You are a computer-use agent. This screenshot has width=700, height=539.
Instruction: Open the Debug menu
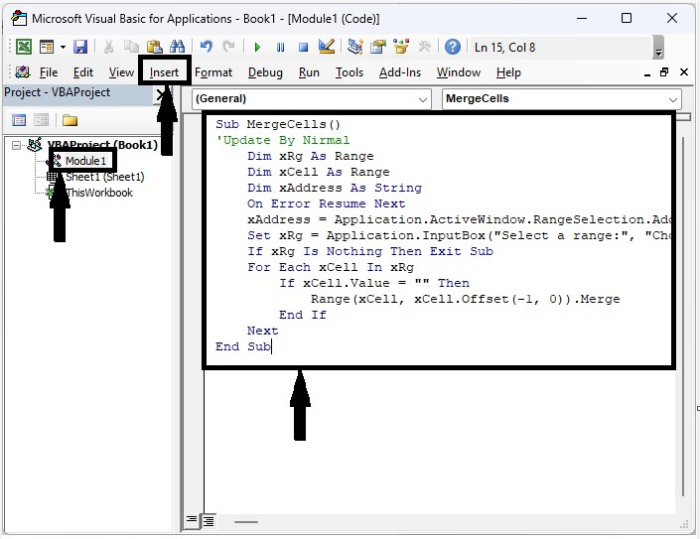(x=265, y=72)
